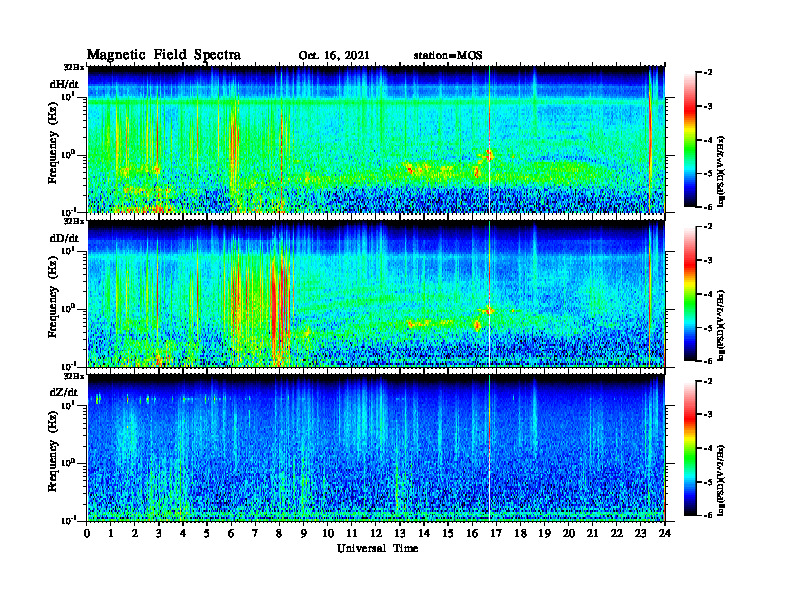The image size is (792, 612).
Task: Select the date text 'Oct. 16, 2021'
Action: pos(334,56)
